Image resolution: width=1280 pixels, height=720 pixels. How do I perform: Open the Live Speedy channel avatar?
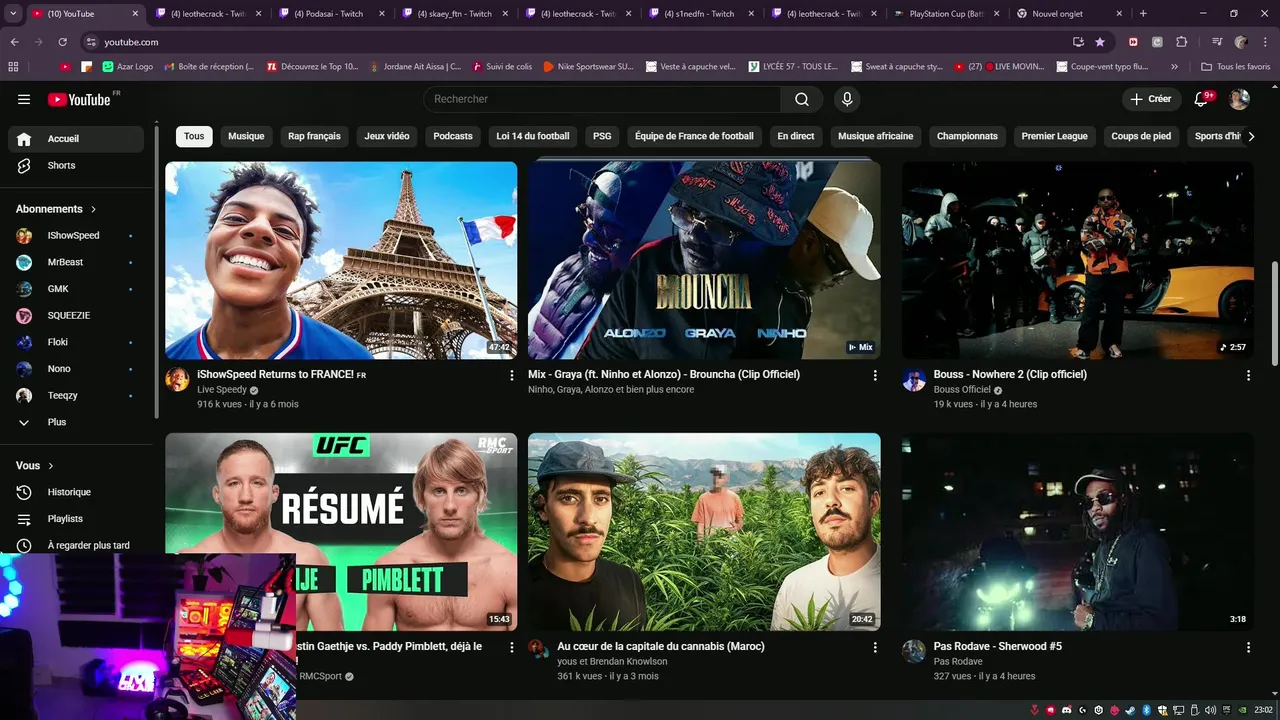pos(177,379)
